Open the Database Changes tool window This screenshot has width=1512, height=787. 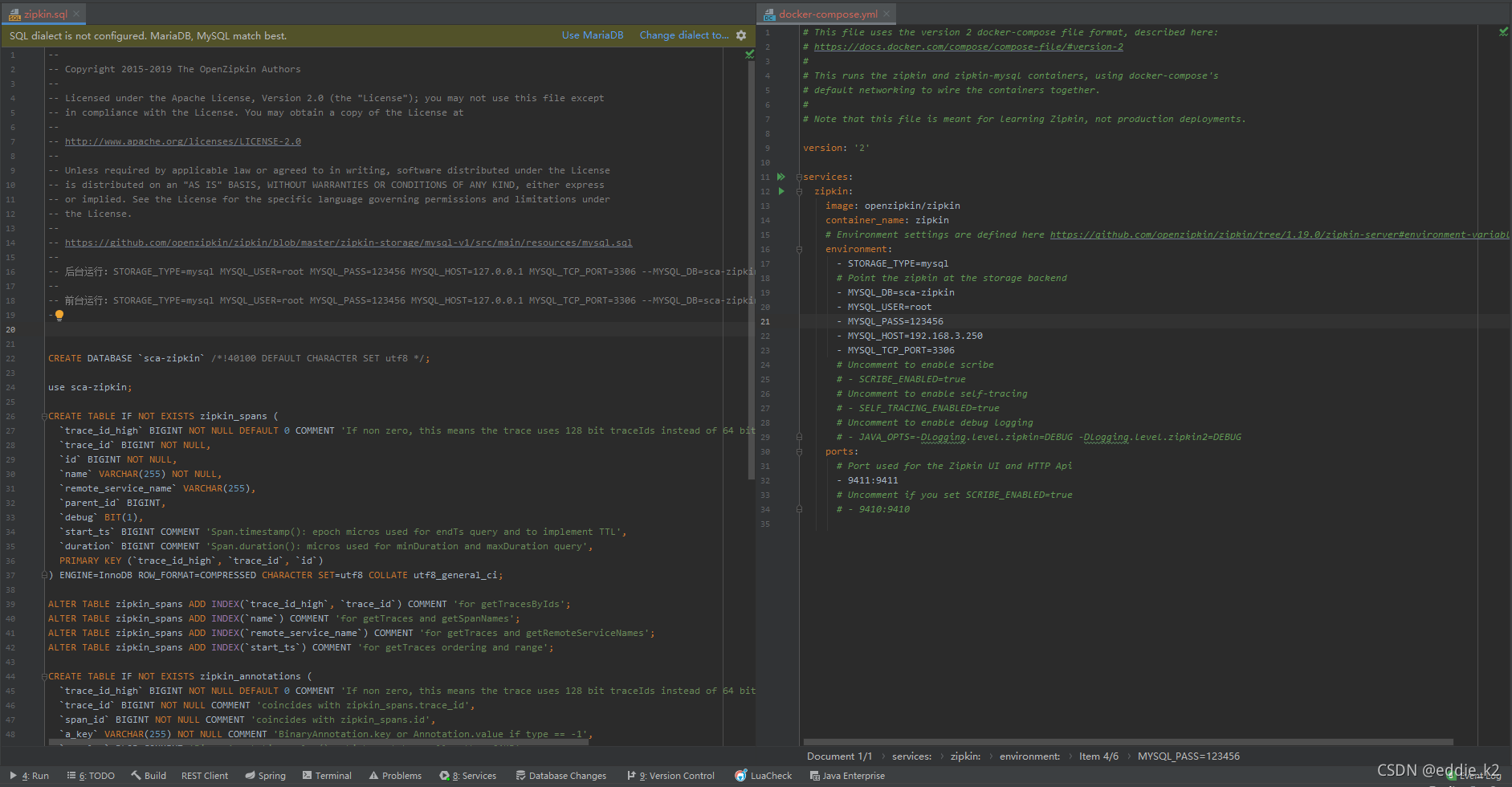[560, 776]
